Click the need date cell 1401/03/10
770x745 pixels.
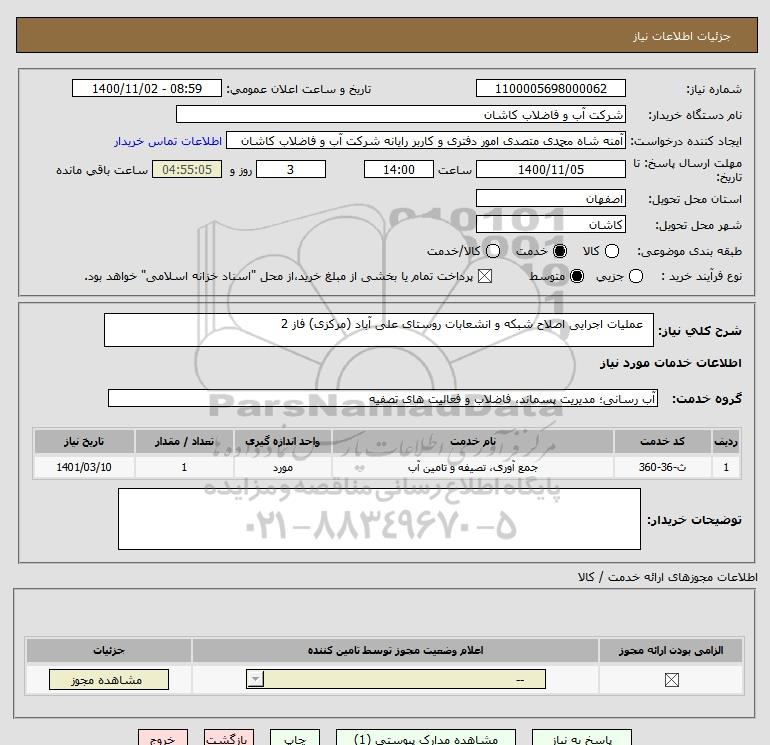(x=84, y=467)
